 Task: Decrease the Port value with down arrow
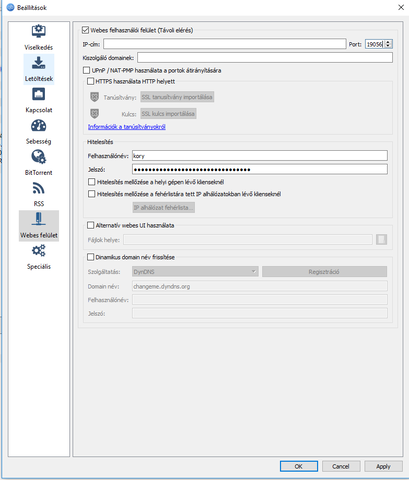click(388, 46)
